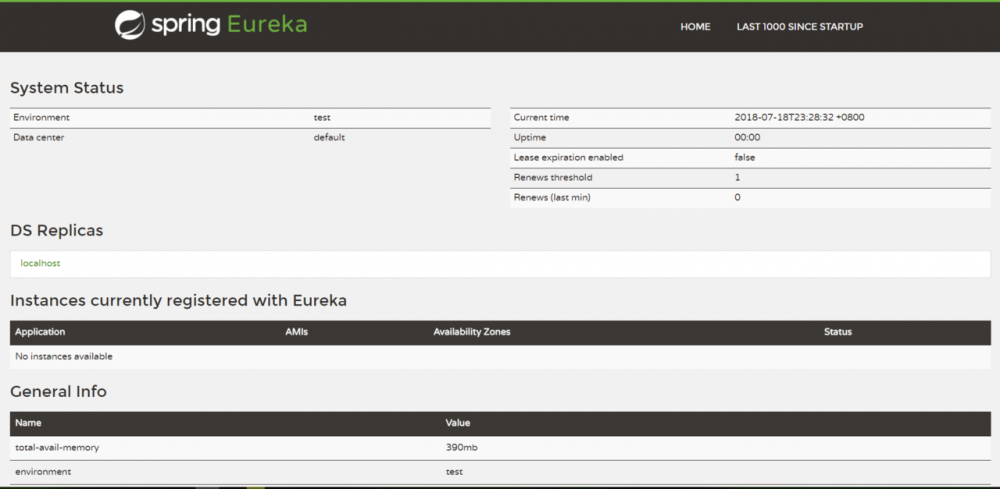This screenshot has width=1000, height=489.
Task: Open LAST 1000 SINCE STARTUP page
Action: point(800,27)
